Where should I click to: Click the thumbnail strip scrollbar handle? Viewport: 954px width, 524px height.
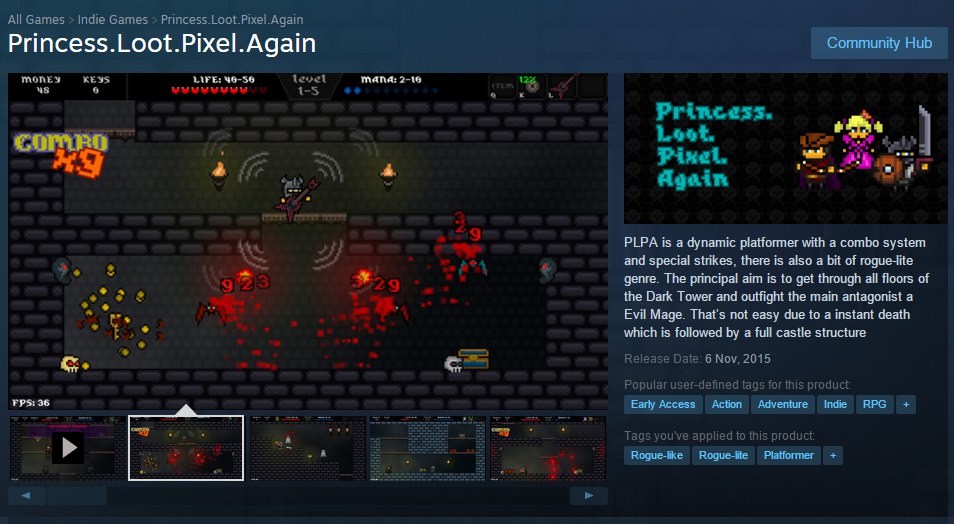click(x=77, y=495)
